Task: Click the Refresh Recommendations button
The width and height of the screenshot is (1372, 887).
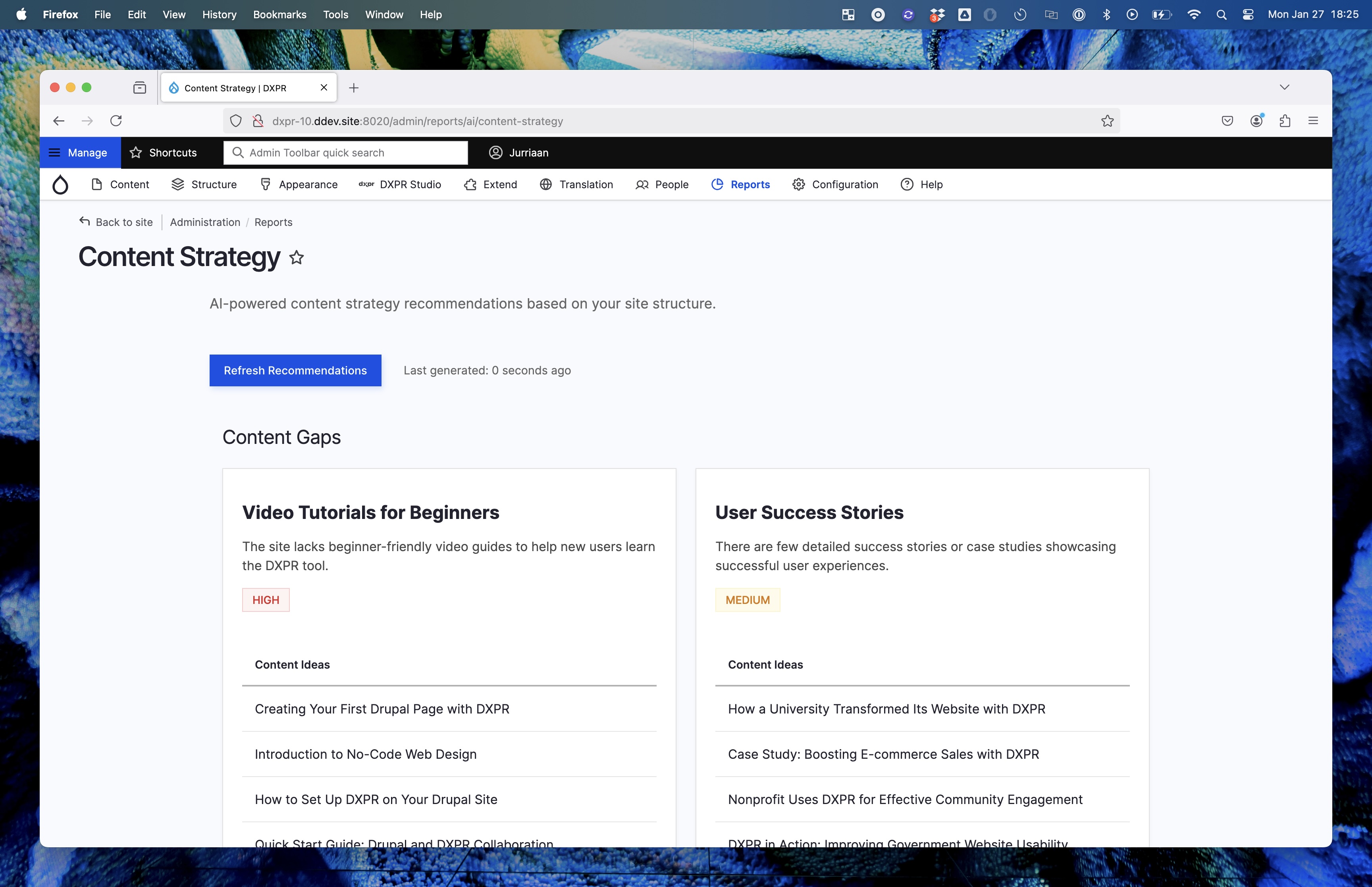Action: click(295, 370)
